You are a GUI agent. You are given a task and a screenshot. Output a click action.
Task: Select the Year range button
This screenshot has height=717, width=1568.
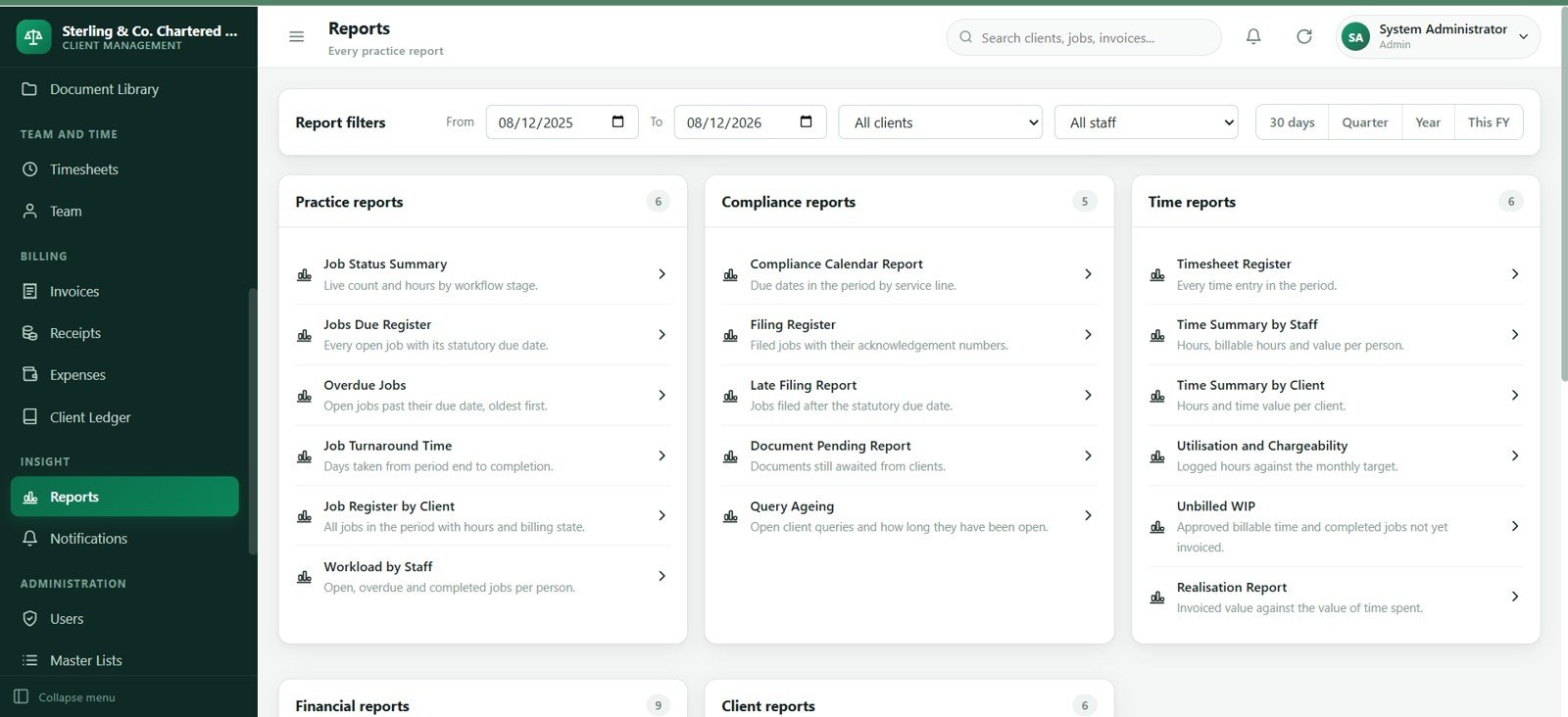[x=1428, y=122]
